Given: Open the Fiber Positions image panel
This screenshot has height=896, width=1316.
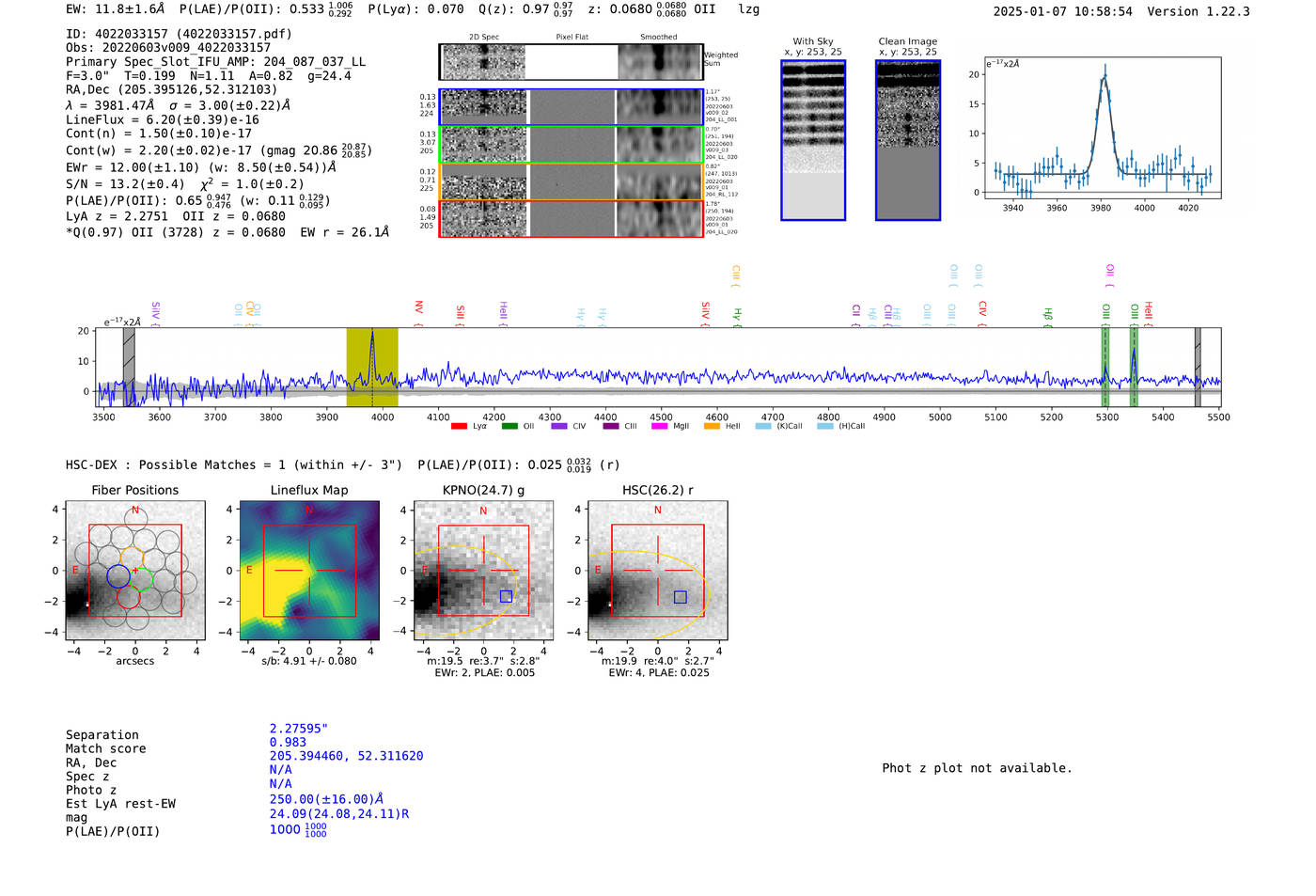Looking at the screenshot, I should [x=135, y=570].
